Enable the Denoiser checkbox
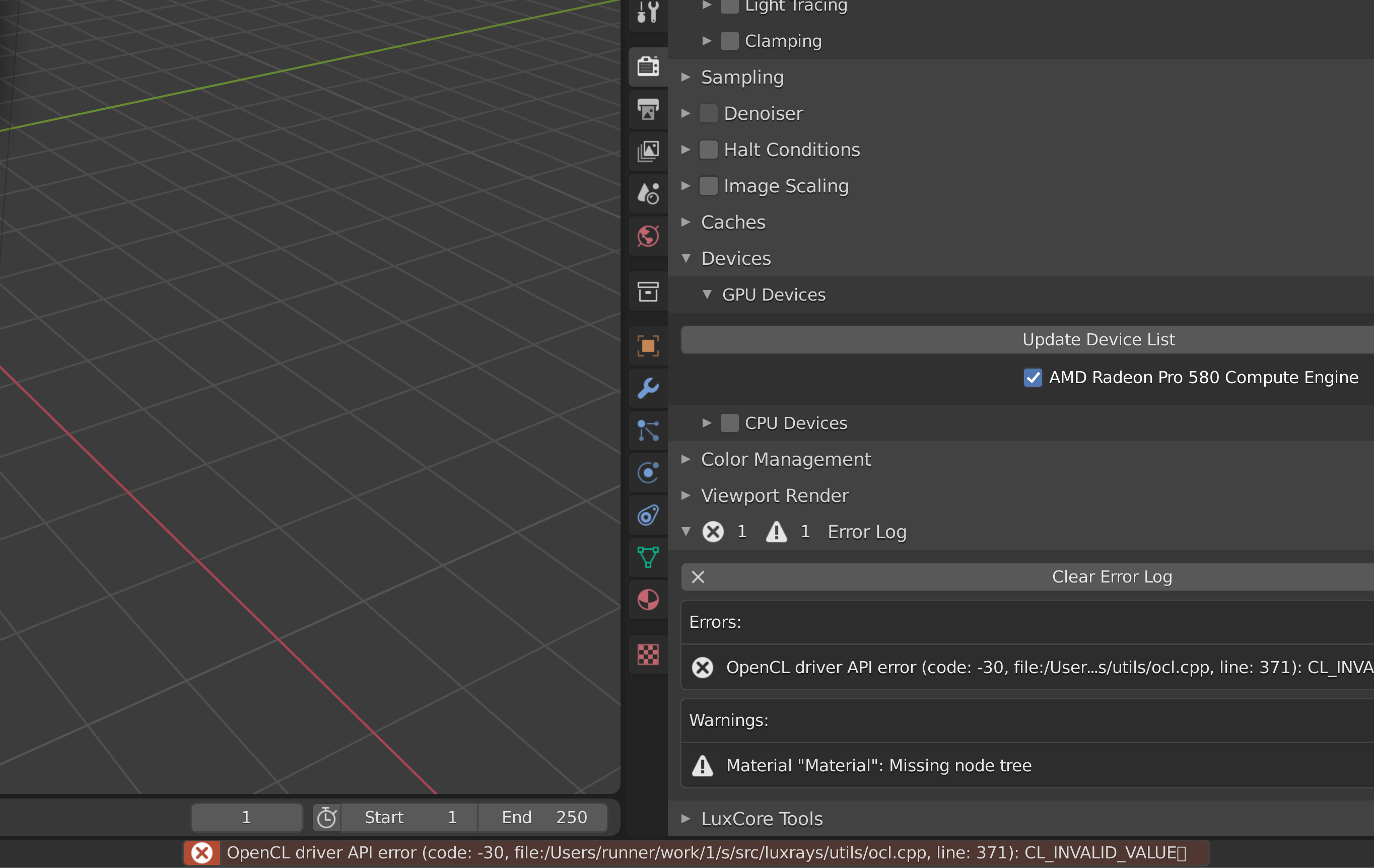The width and height of the screenshot is (1374, 868). [x=708, y=113]
